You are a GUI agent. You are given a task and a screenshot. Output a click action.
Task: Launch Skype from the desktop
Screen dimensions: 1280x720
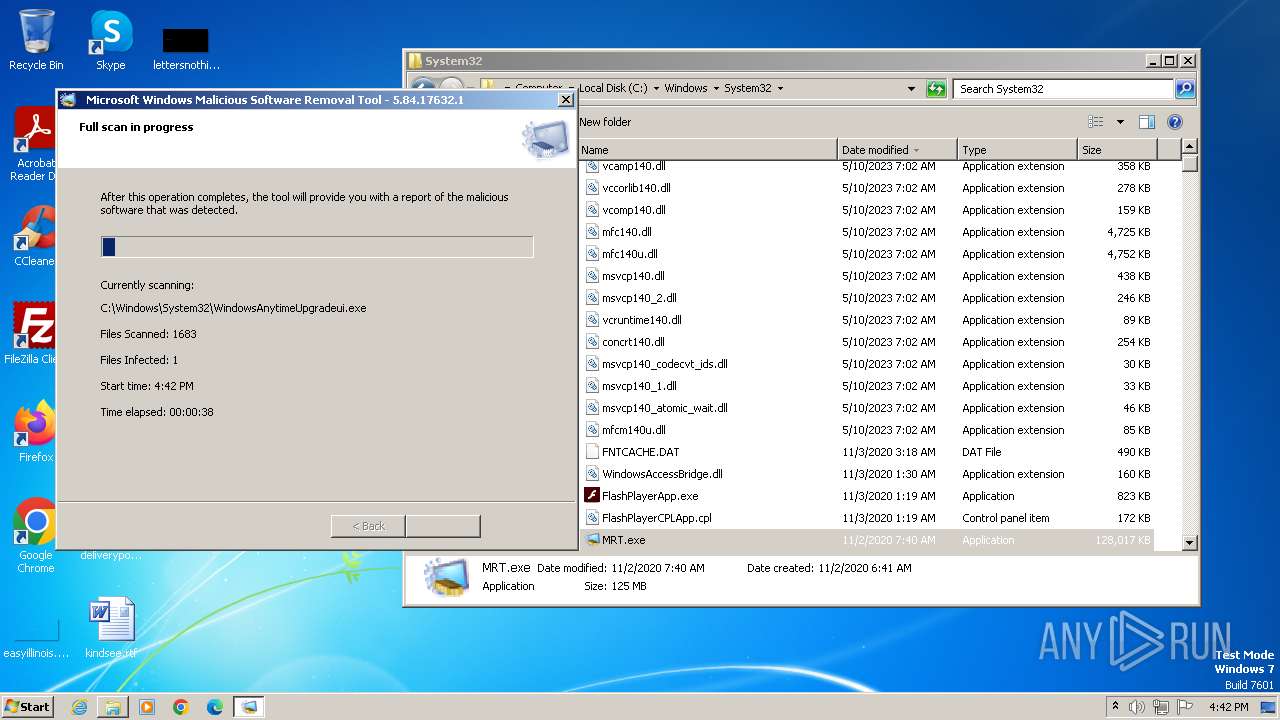[x=110, y=40]
